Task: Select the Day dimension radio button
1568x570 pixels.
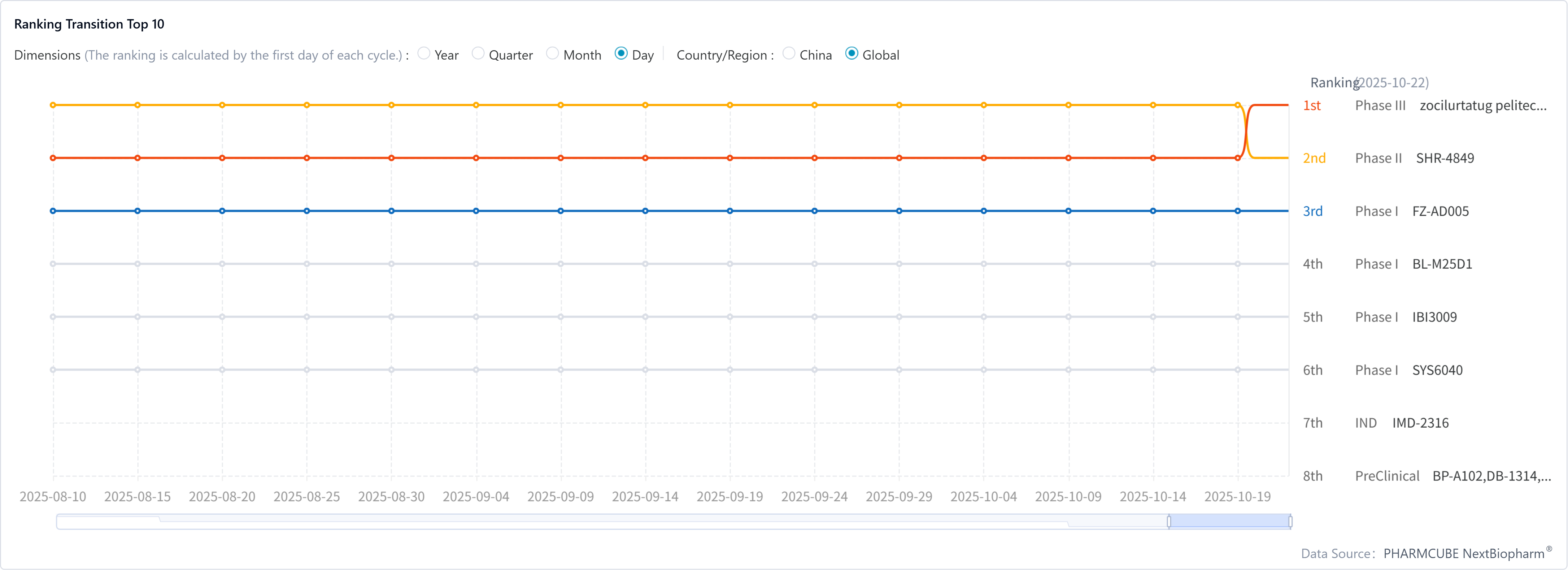Action: point(621,53)
